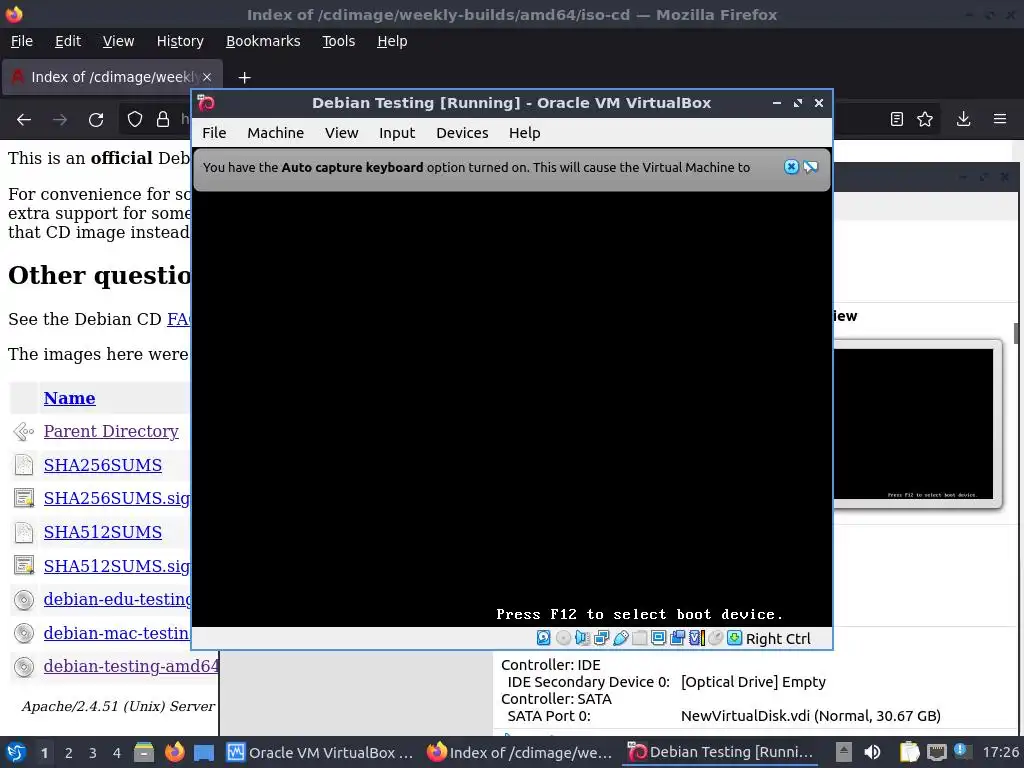The width and height of the screenshot is (1024, 768).
Task: Open Firefox downloads panel
Action: coord(963,119)
